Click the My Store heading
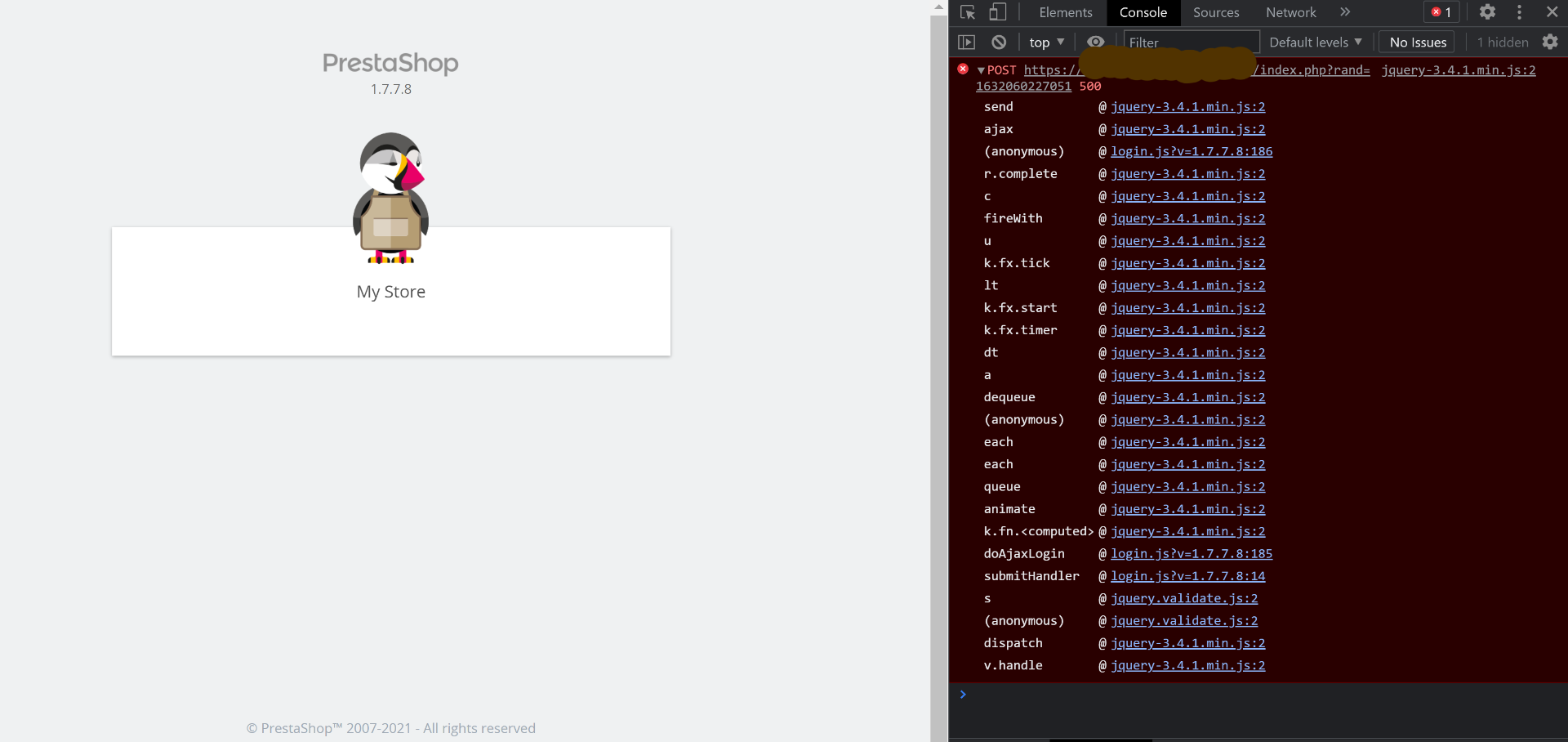 click(391, 292)
